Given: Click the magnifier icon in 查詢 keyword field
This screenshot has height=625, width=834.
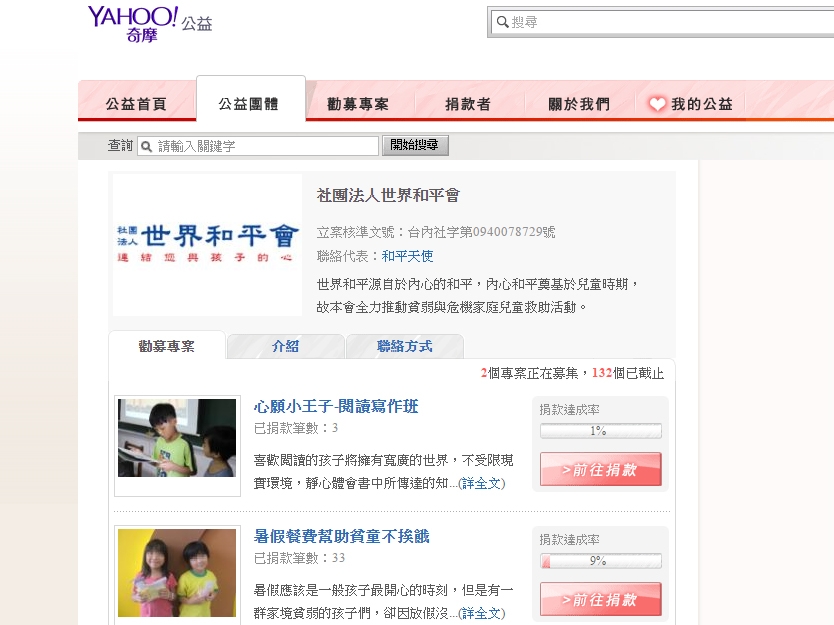Looking at the screenshot, I should 147,146.
